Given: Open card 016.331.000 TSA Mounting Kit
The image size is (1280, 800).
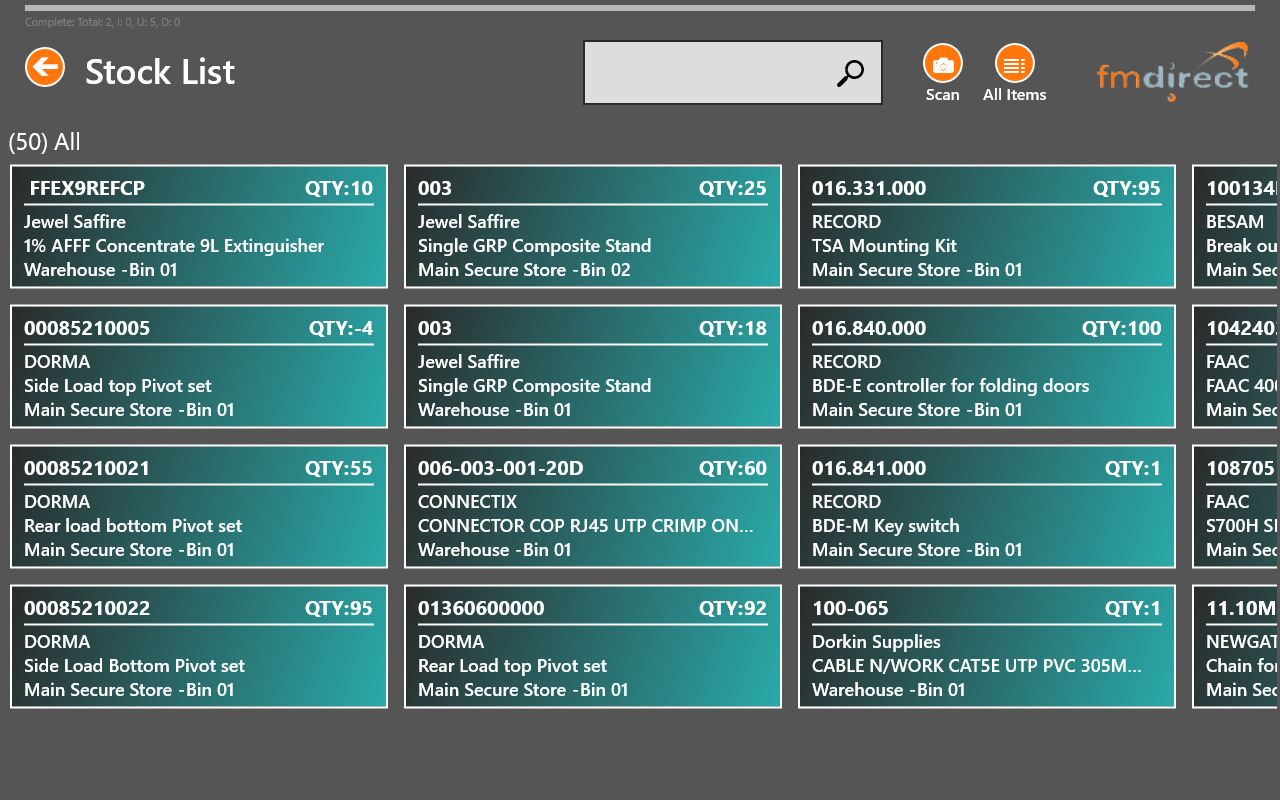Looking at the screenshot, I should (x=987, y=227).
